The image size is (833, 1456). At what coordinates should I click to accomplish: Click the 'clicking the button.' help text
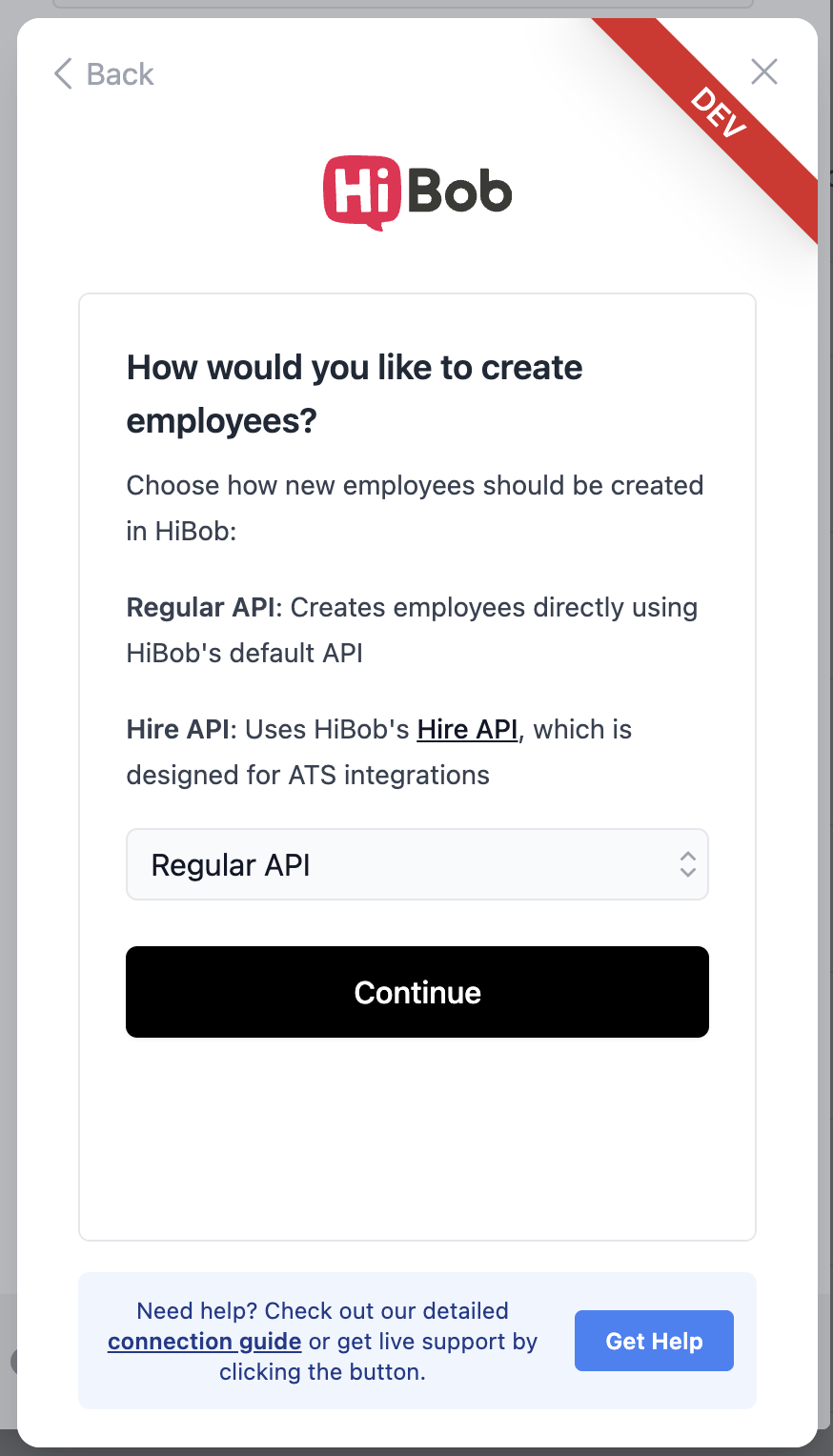[x=322, y=1372]
